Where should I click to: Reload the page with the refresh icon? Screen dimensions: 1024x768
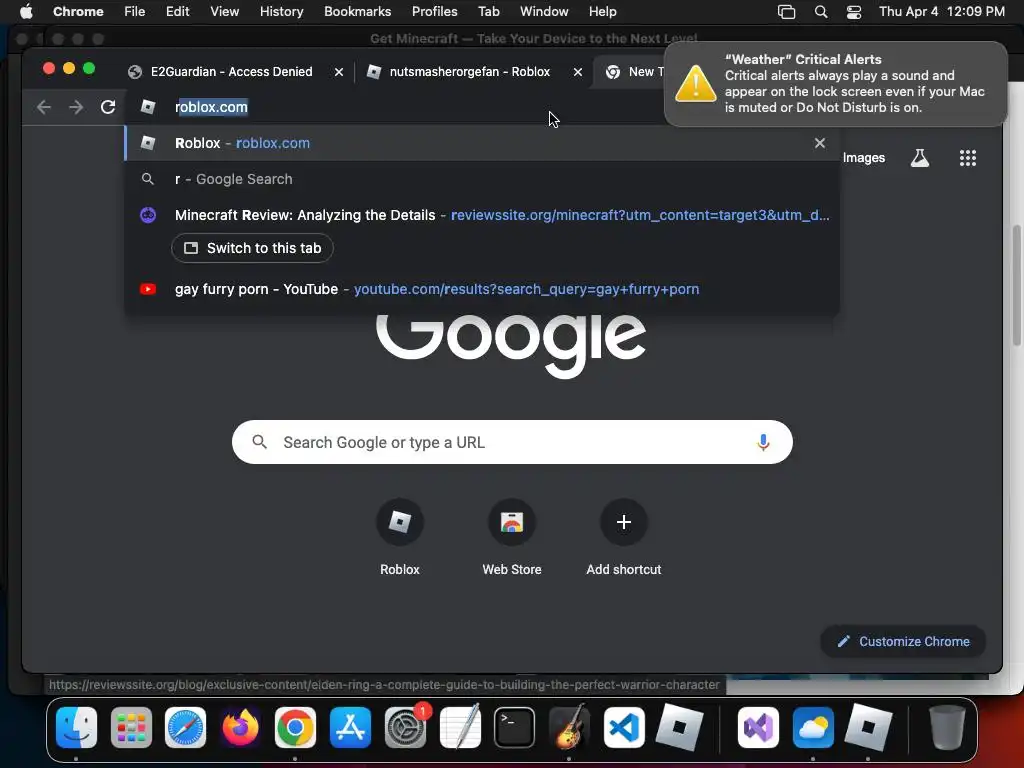click(x=108, y=107)
